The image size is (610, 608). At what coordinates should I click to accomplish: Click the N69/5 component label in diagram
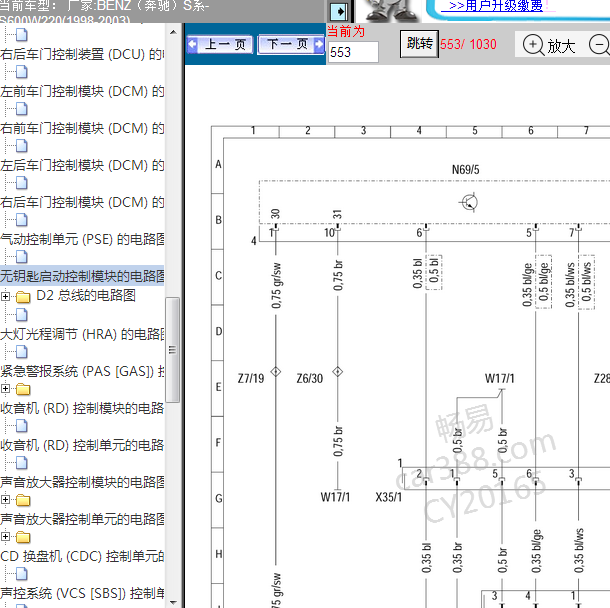(465, 170)
